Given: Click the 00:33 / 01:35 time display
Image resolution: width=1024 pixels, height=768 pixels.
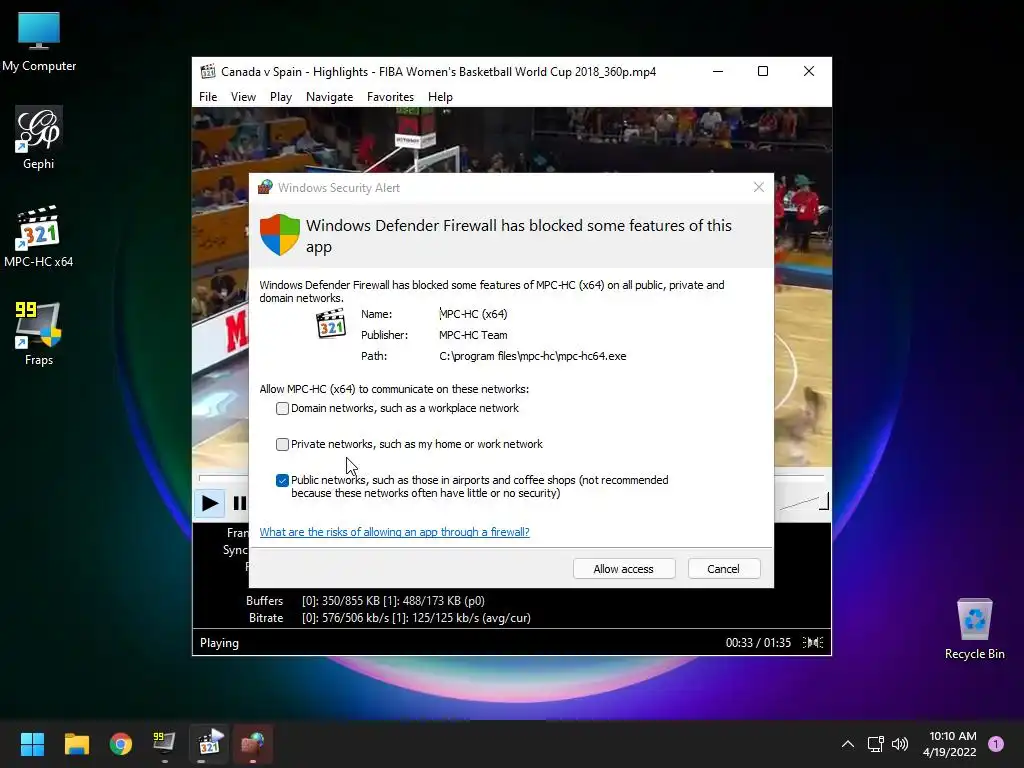Looking at the screenshot, I should click(x=758, y=643).
